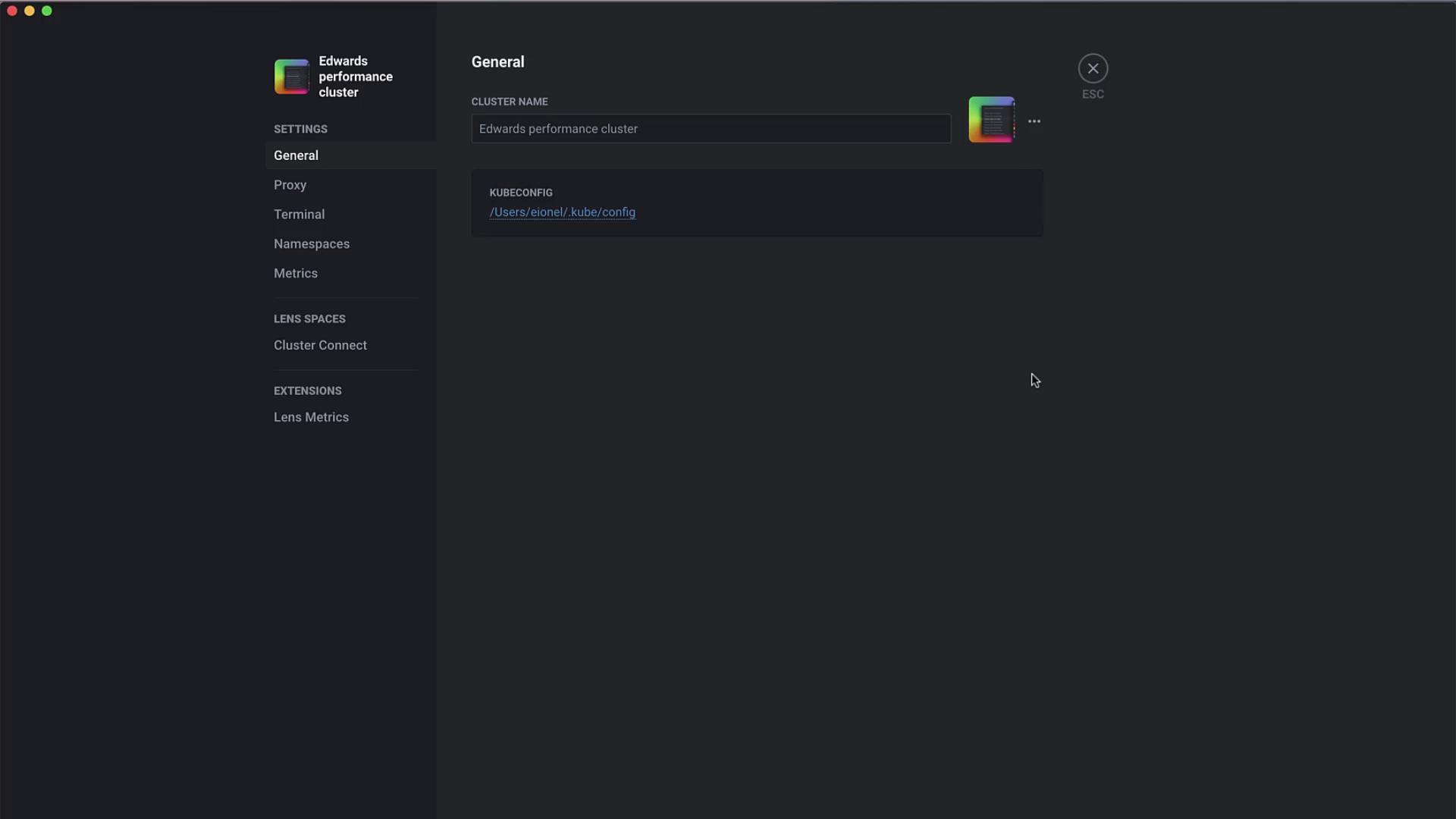This screenshot has width=1456, height=819.
Task: Select Lens Metrics extension settings
Action: (311, 418)
